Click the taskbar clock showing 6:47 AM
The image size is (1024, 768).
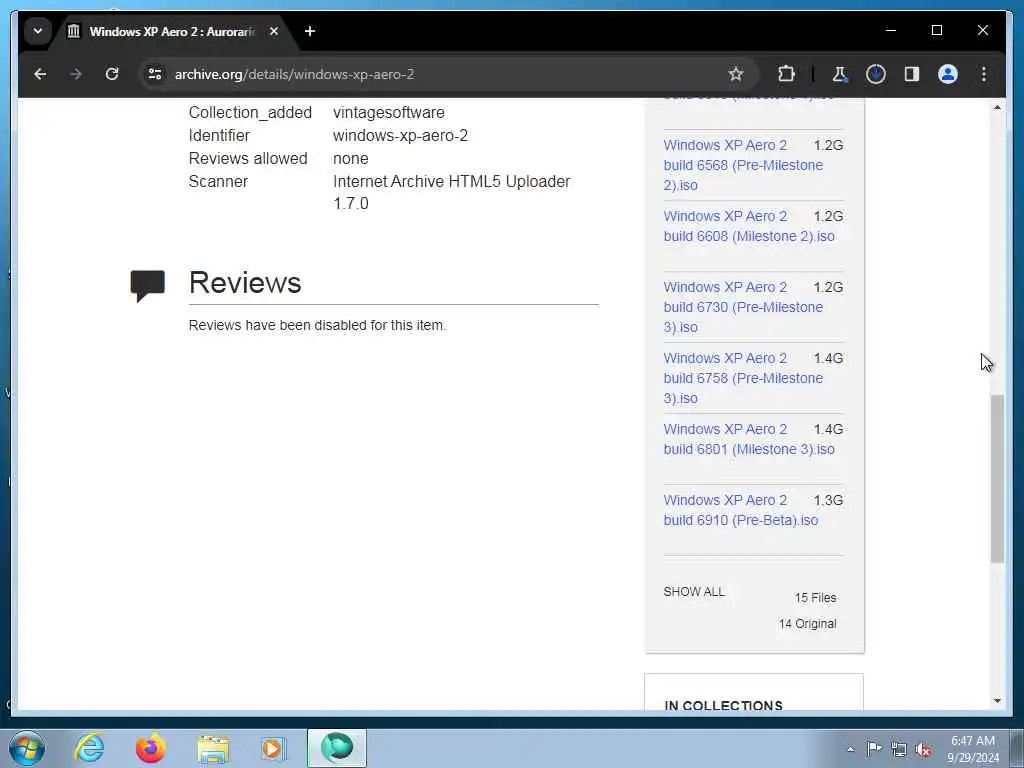click(972, 748)
